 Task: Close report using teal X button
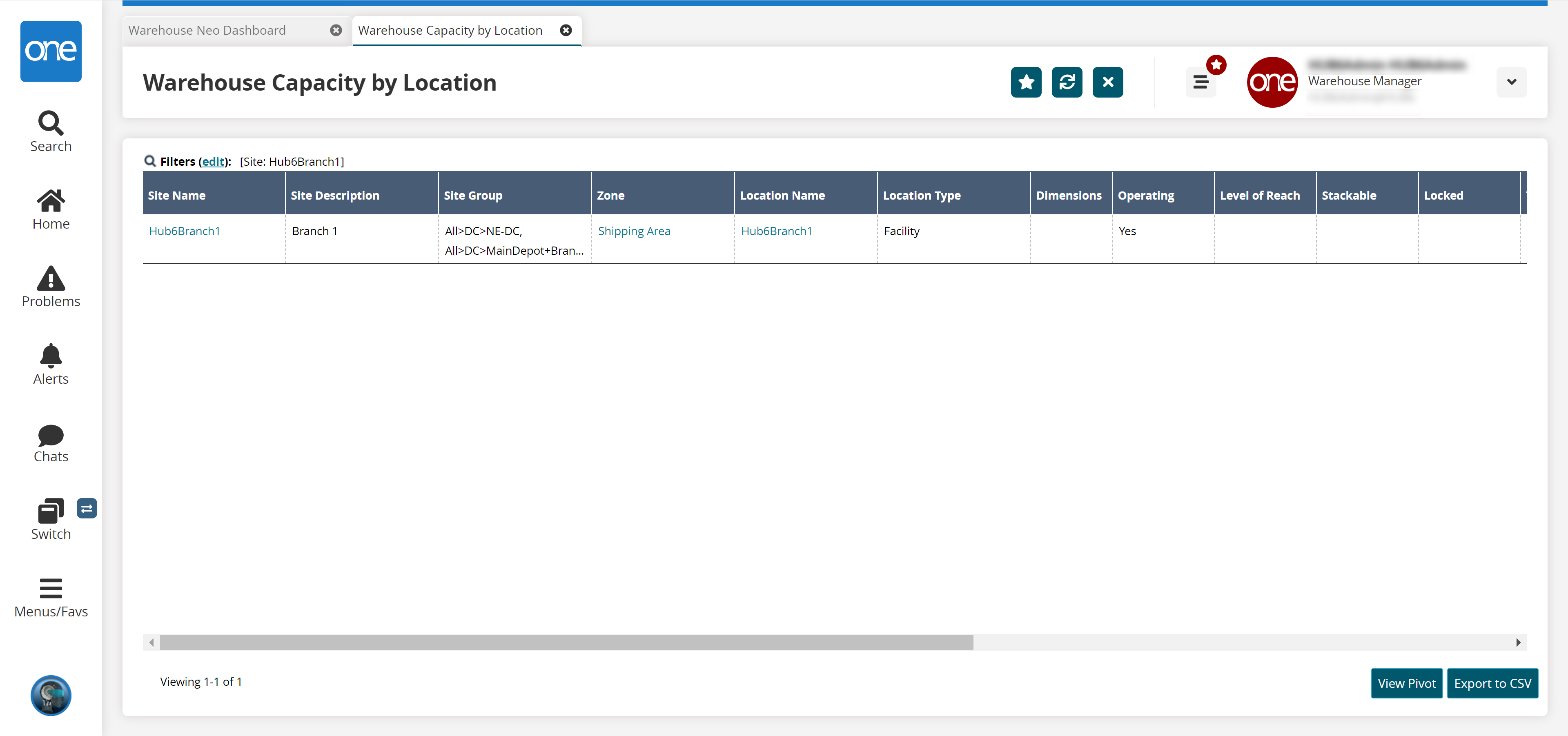pyautogui.click(x=1107, y=82)
